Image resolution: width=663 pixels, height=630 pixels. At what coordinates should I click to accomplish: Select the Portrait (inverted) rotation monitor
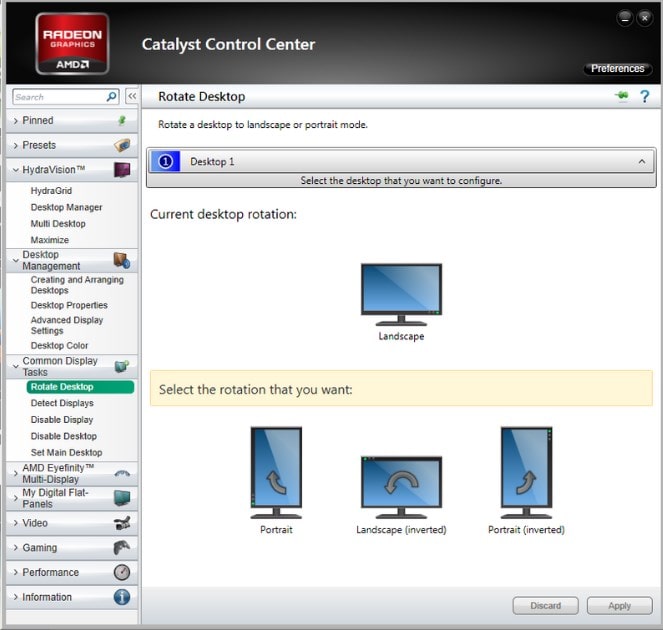click(526, 473)
